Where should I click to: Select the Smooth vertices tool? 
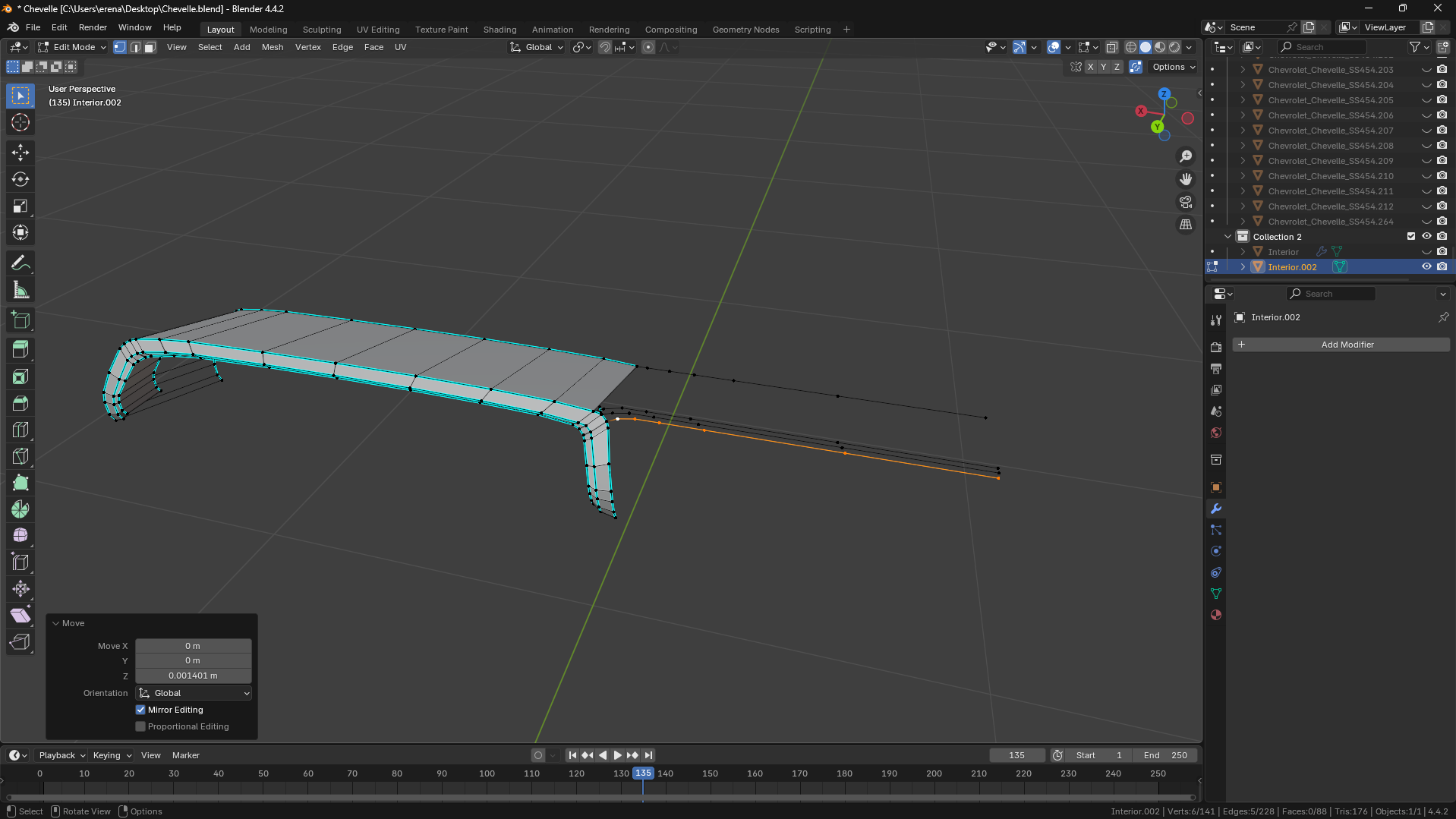[20, 536]
